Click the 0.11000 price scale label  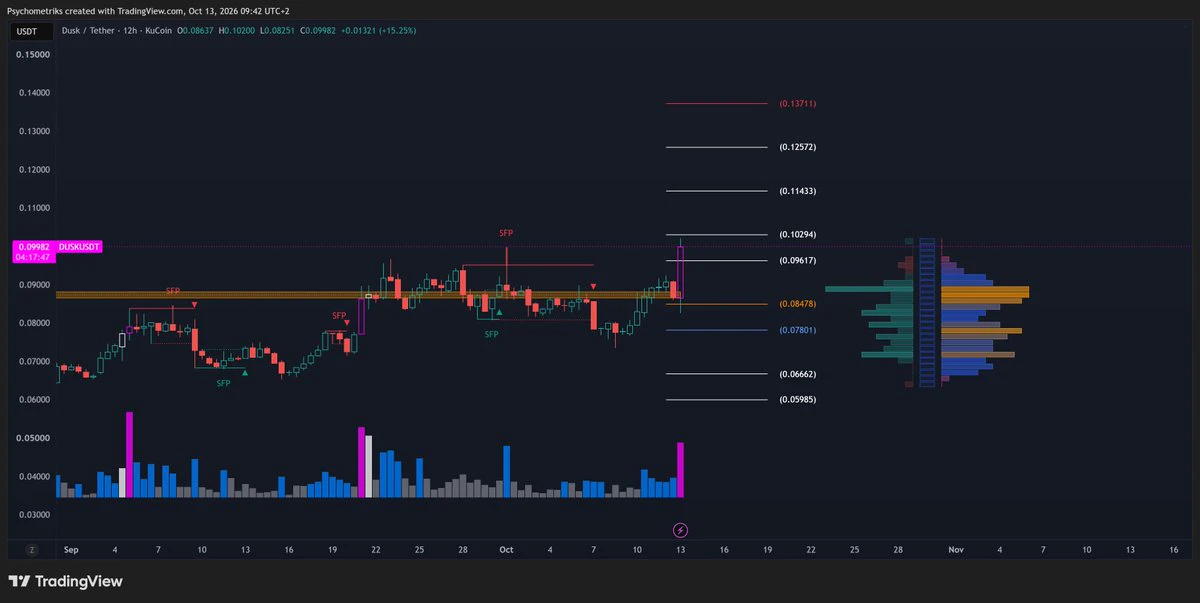pyautogui.click(x=34, y=208)
